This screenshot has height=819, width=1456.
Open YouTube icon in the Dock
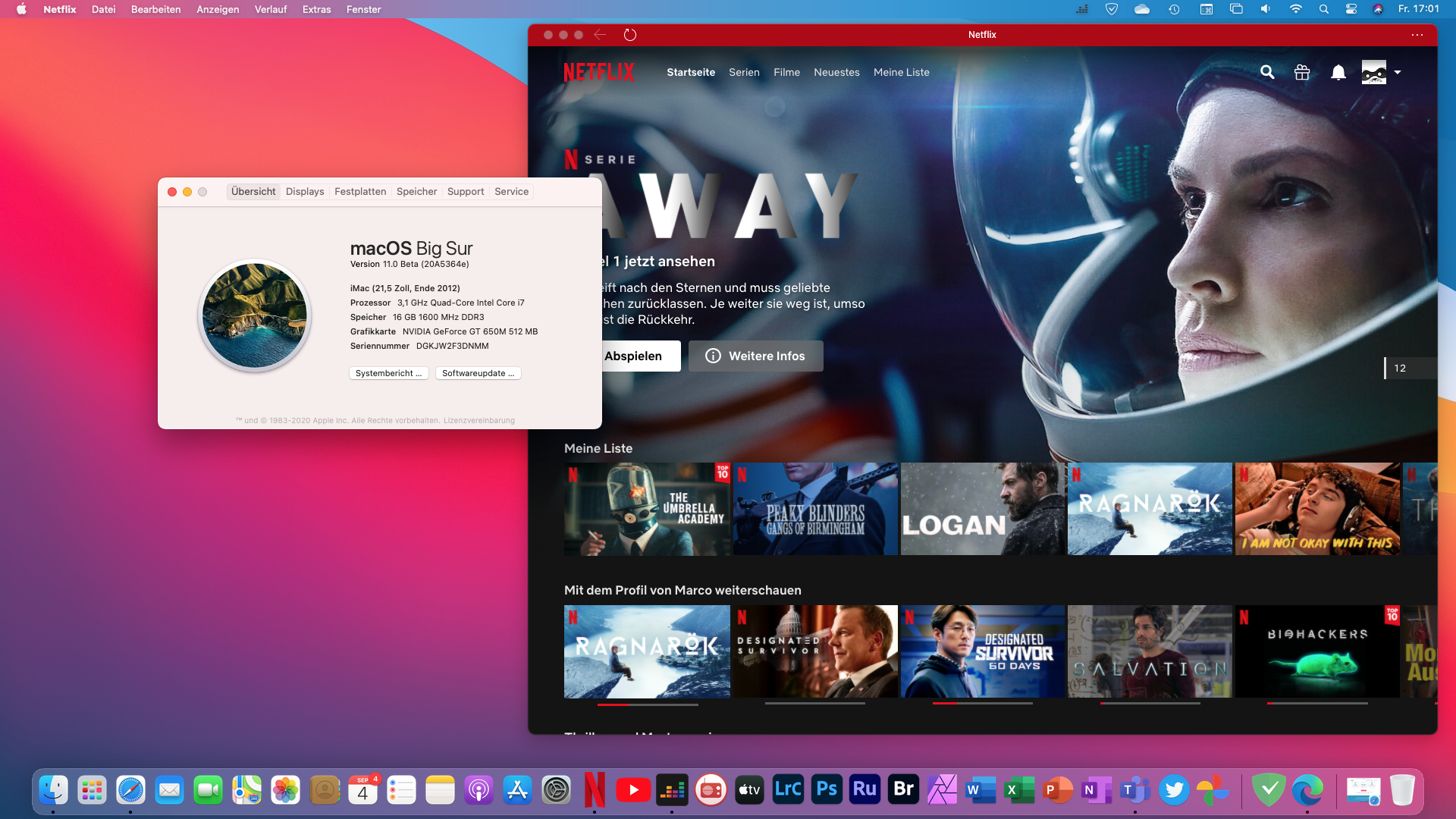(633, 790)
